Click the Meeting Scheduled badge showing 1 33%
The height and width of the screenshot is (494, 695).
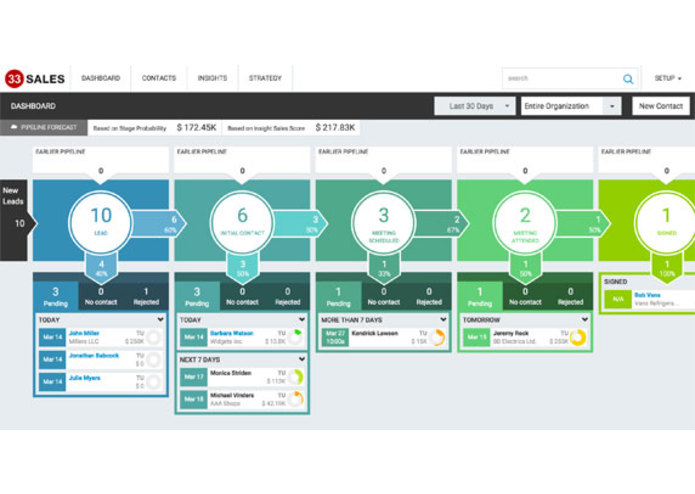(x=384, y=268)
